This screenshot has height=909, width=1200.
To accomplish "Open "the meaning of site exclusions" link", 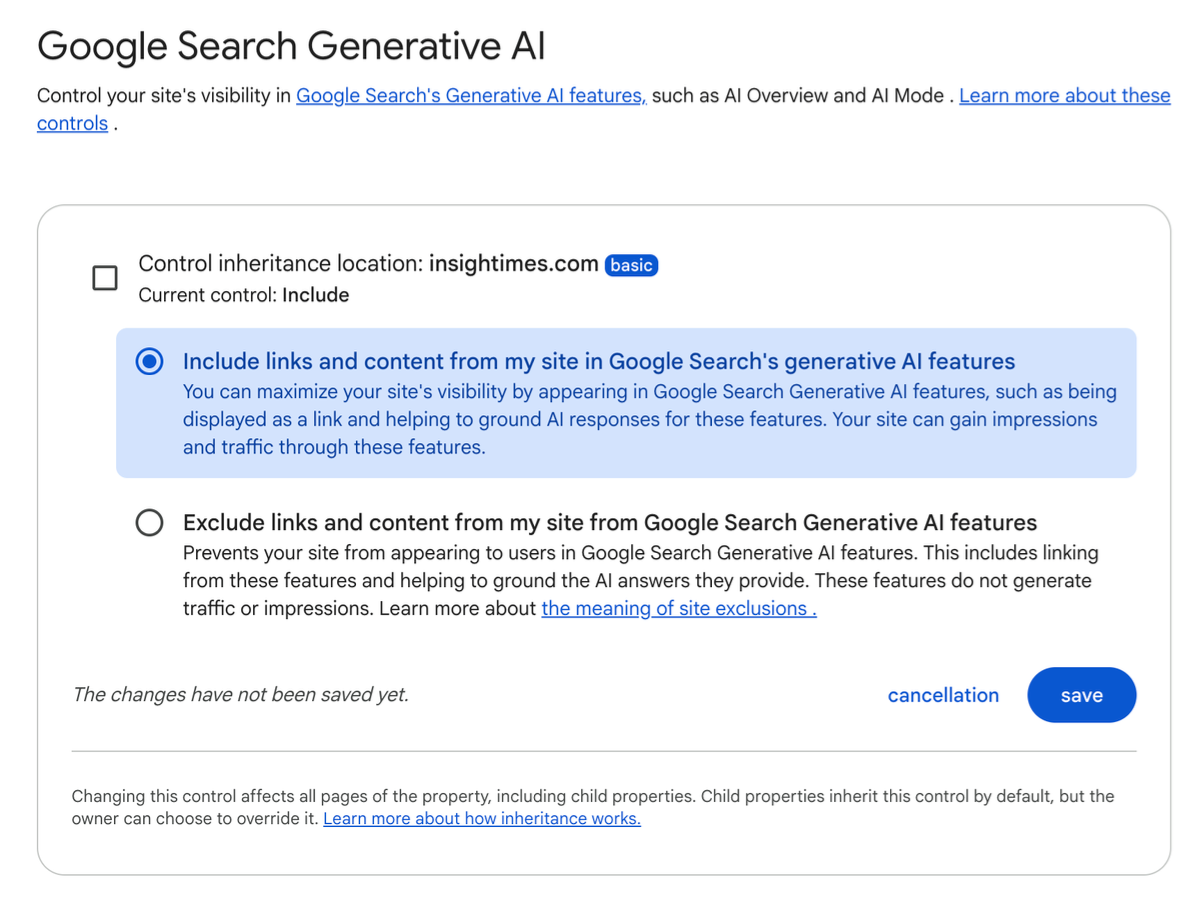I will click(x=679, y=608).
